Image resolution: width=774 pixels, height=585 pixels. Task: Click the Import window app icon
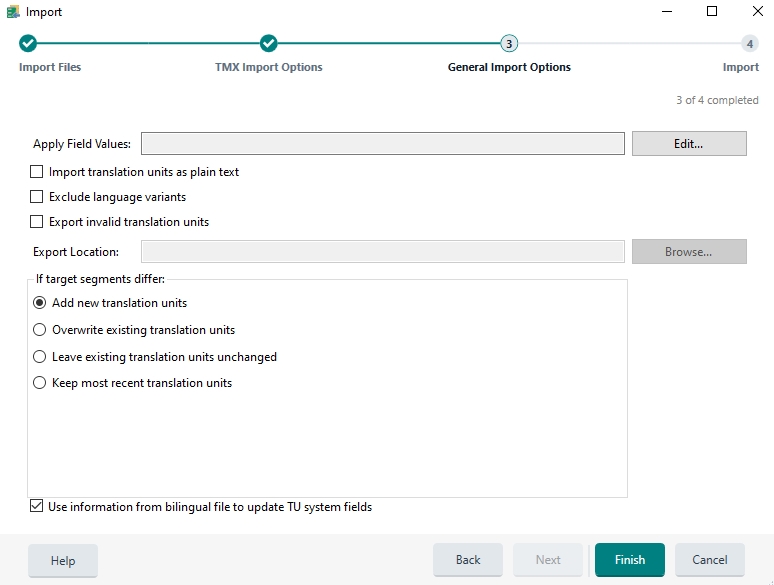(x=13, y=12)
